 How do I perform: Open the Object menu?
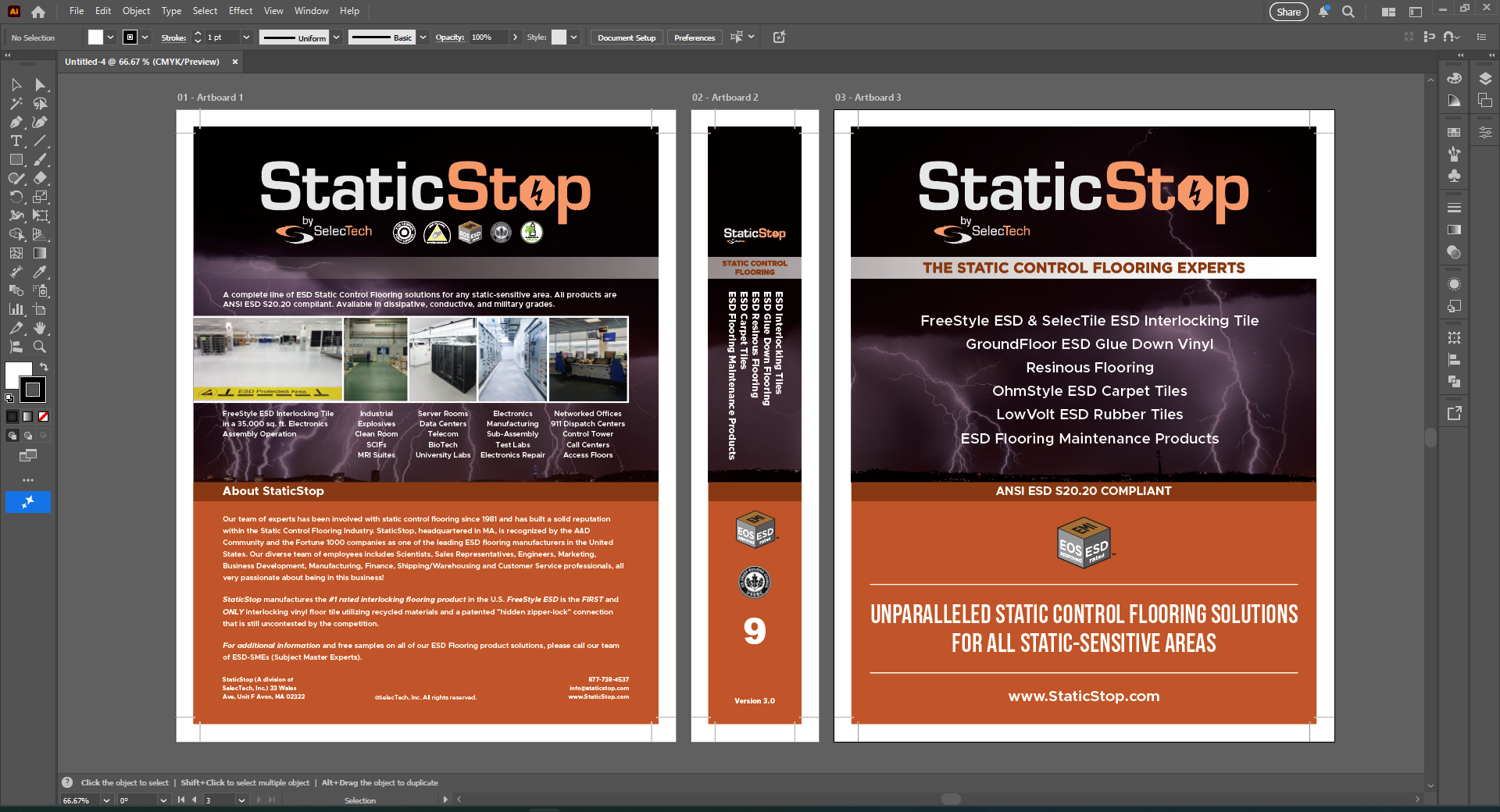[x=136, y=11]
